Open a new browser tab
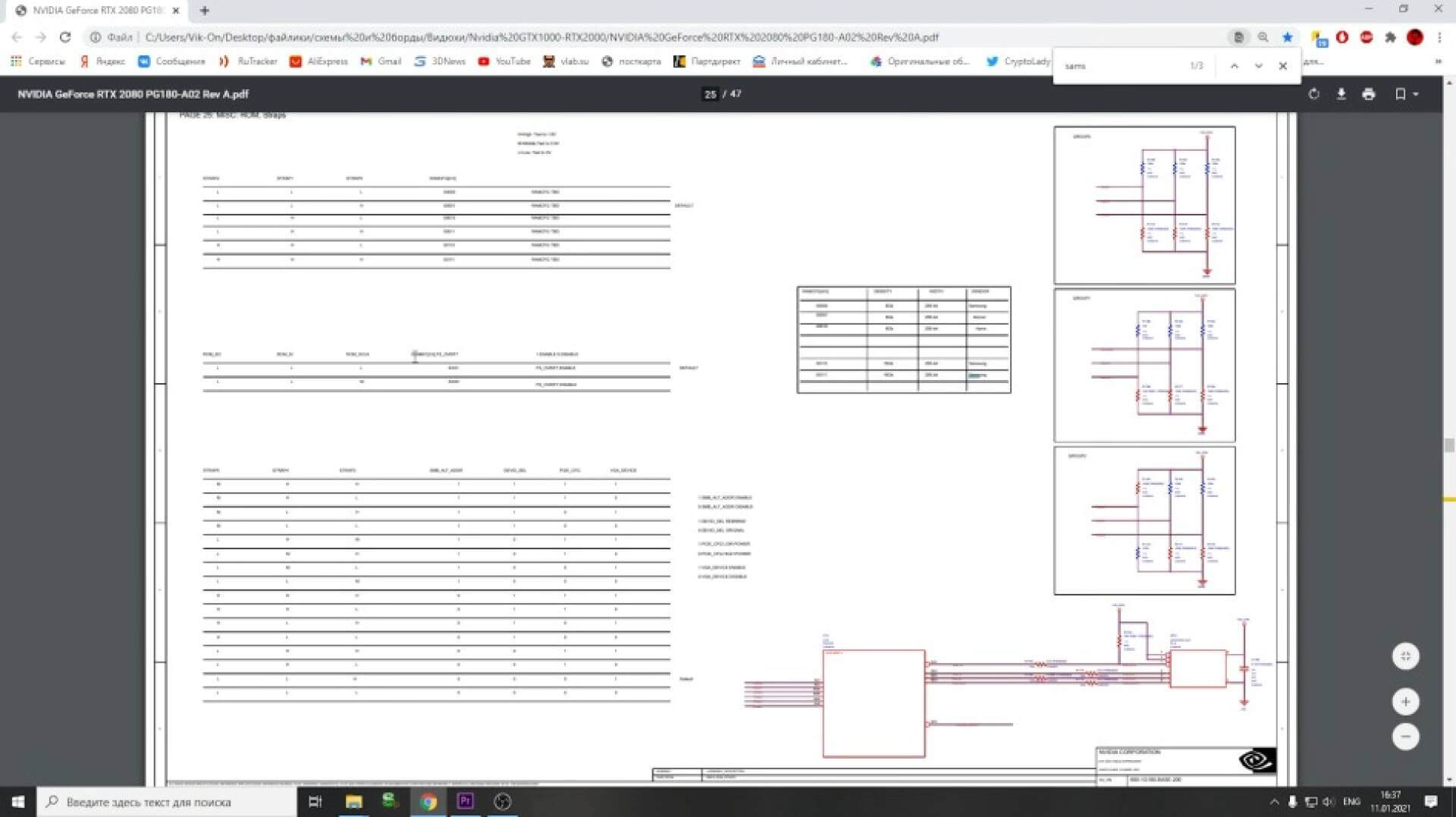The image size is (1456, 817). (204, 11)
